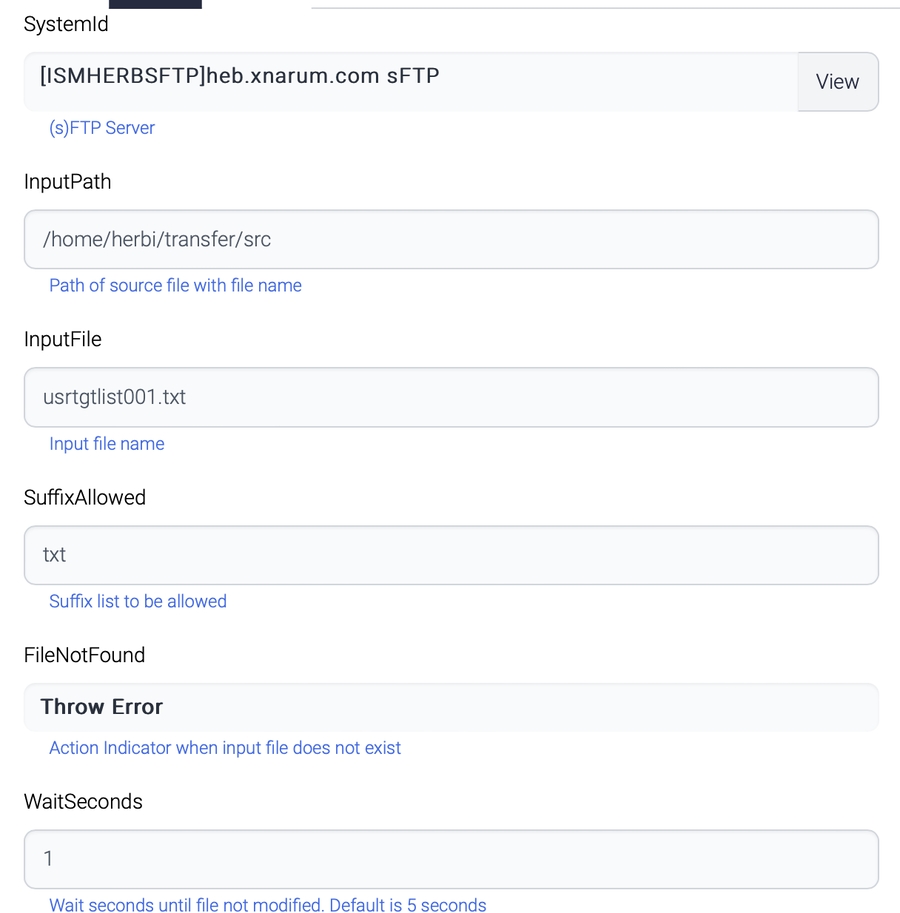
Task: Click the InputPath label
Action: [x=67, y=182]
